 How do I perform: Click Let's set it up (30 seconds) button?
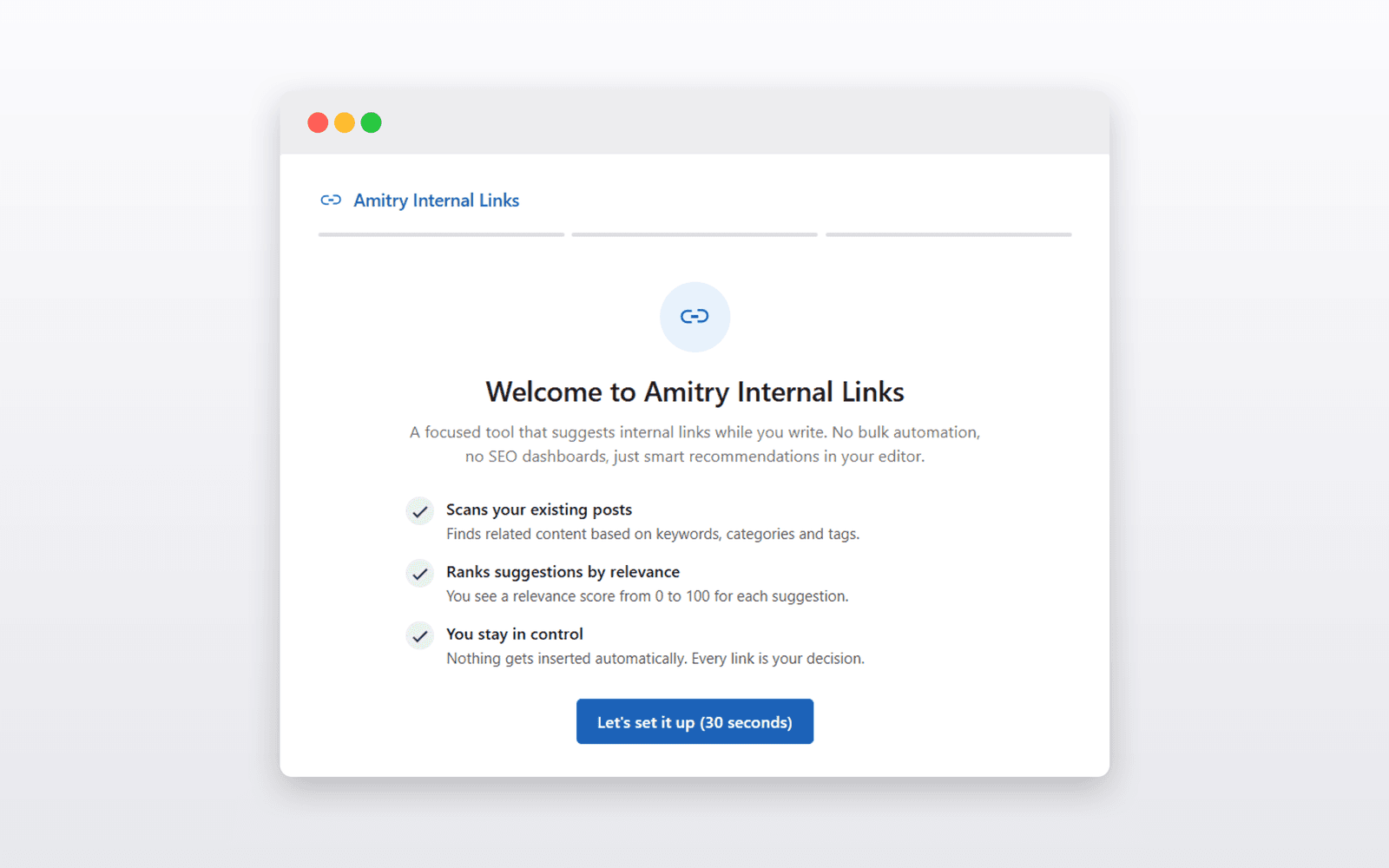point(694,721)
